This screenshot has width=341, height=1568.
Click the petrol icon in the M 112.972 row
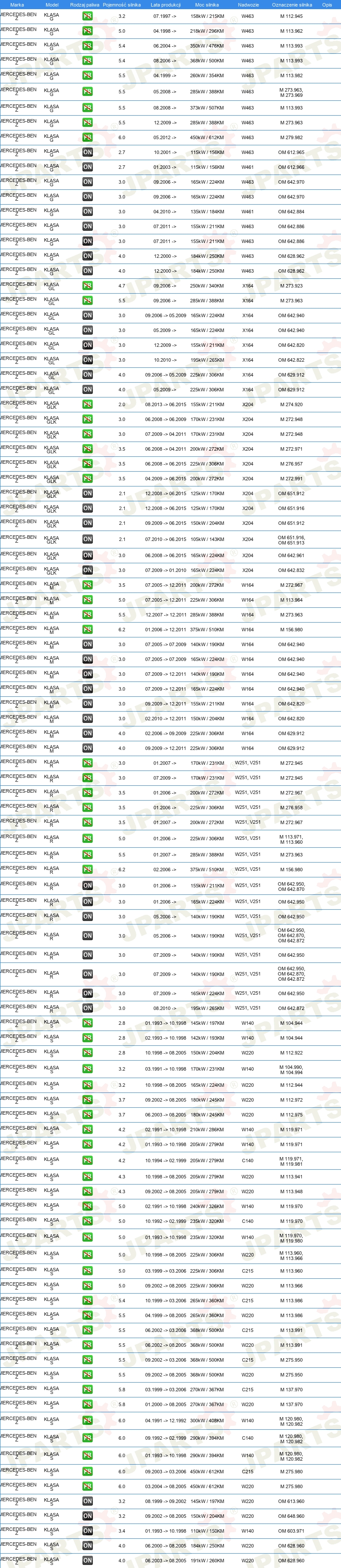[x=88, y=1100]
